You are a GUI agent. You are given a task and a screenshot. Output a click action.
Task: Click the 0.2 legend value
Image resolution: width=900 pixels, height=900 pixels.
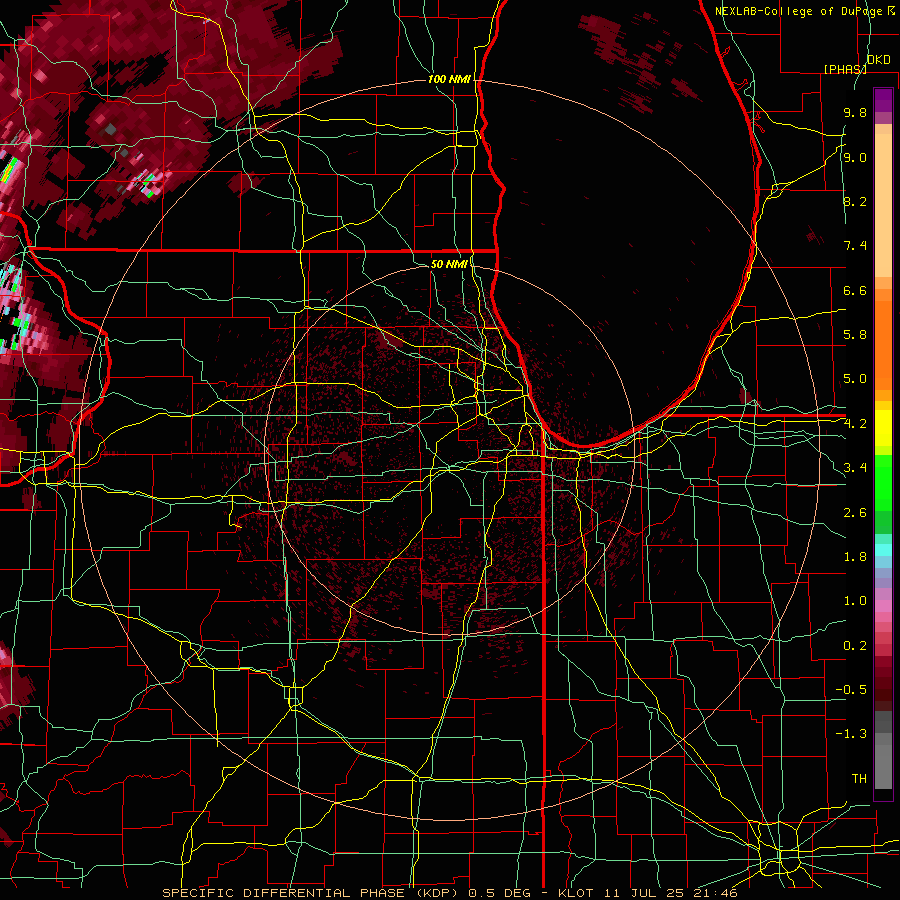[x=855, y=646]
